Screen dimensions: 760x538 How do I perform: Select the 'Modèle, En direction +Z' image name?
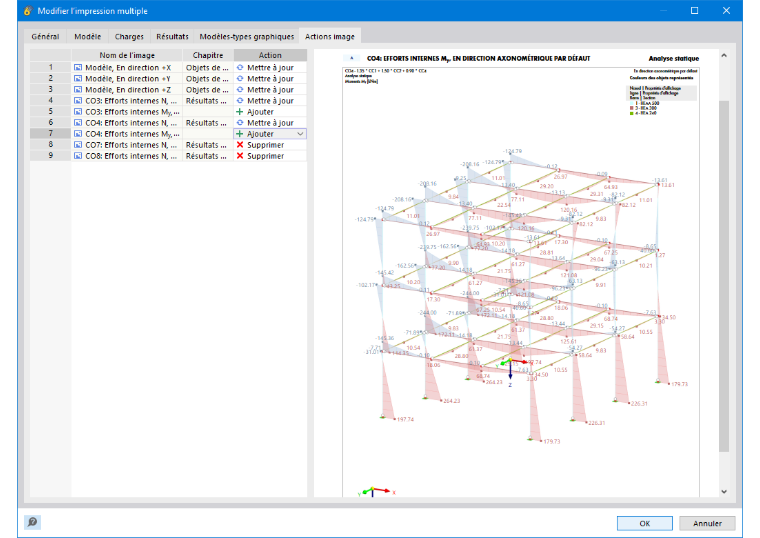pos(128,90)
